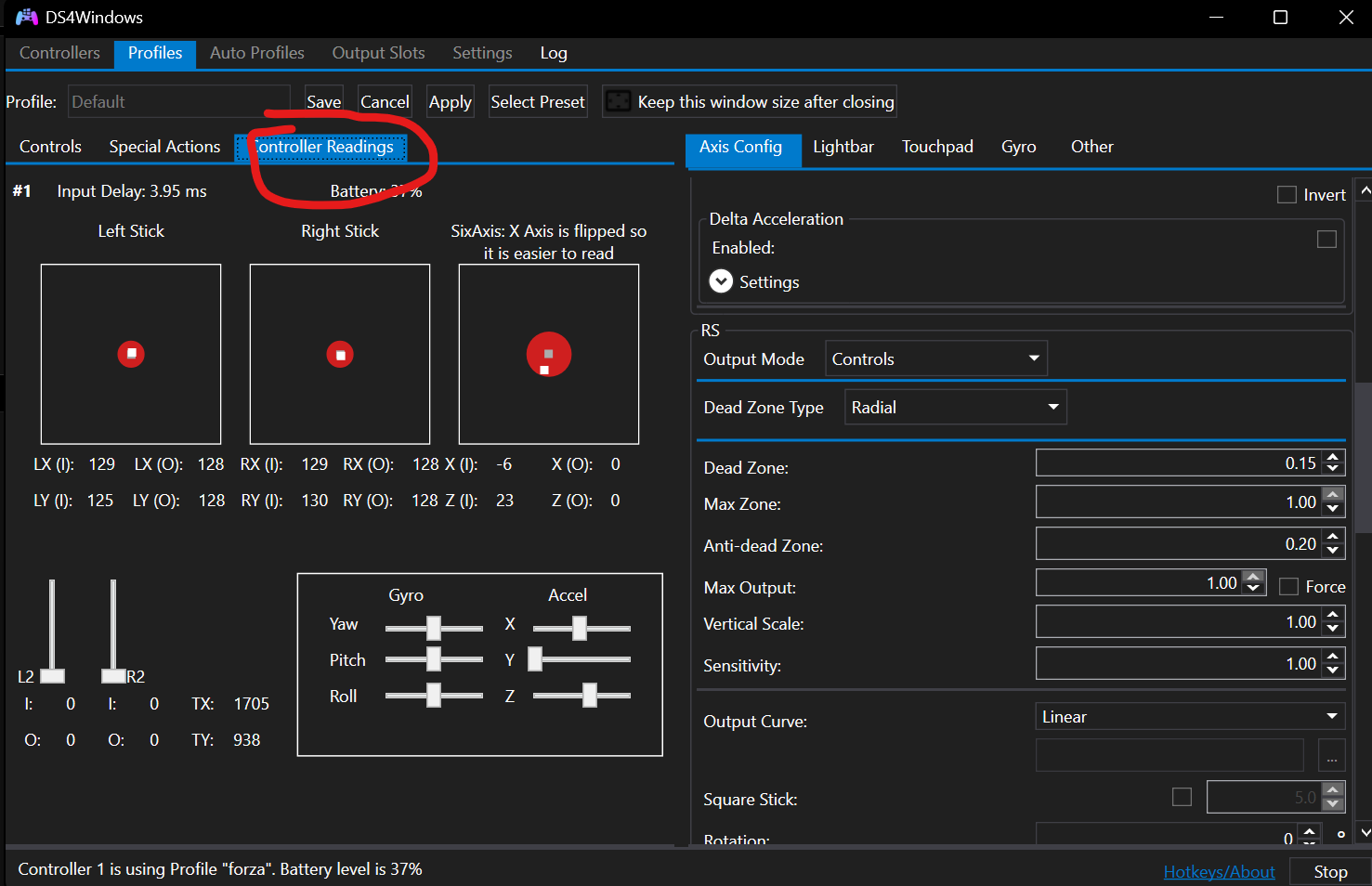Screen dimensions: 1372x886
Task: Lower Sensitivity using its down arrow
Action: coord(1333,670)
